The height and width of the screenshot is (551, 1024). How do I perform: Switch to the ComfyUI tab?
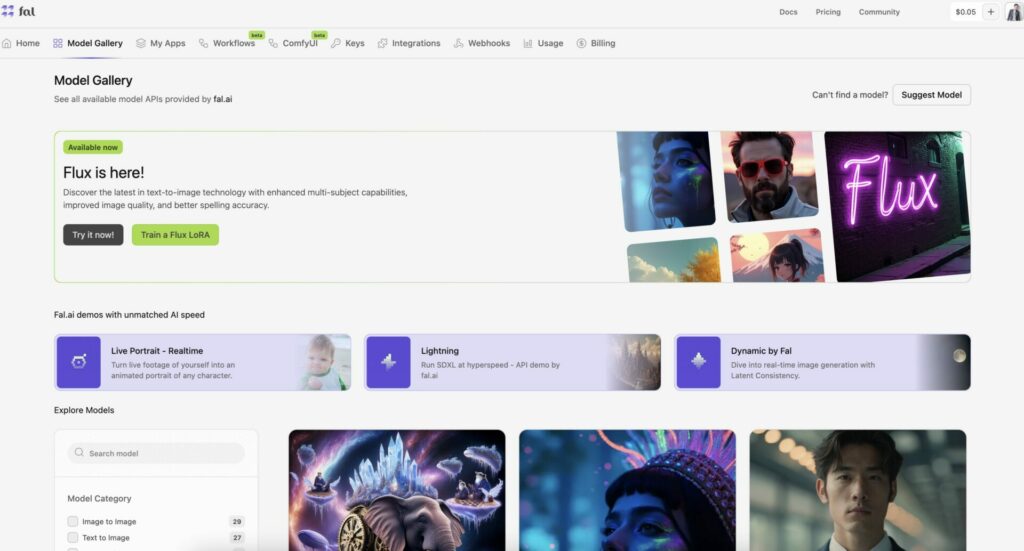point(293,43)
